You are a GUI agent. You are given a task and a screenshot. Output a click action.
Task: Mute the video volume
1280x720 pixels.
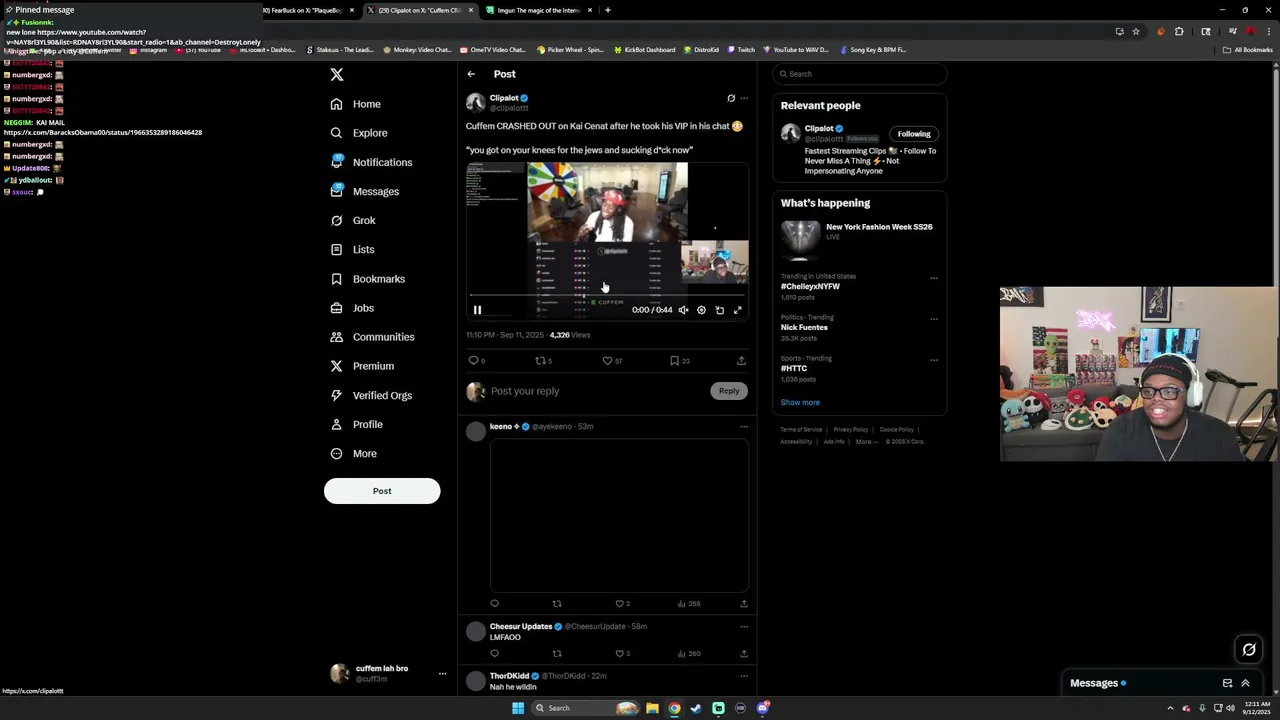point(683,310)
